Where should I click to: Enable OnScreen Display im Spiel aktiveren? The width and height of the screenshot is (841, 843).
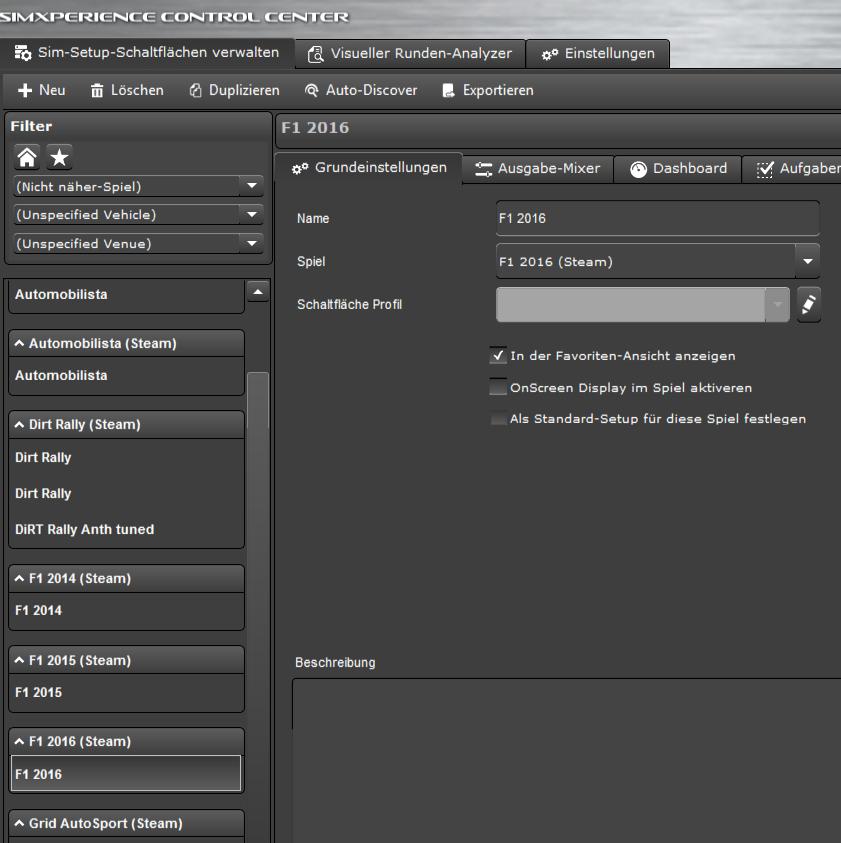pyautogui.click(x=498, y=387)
